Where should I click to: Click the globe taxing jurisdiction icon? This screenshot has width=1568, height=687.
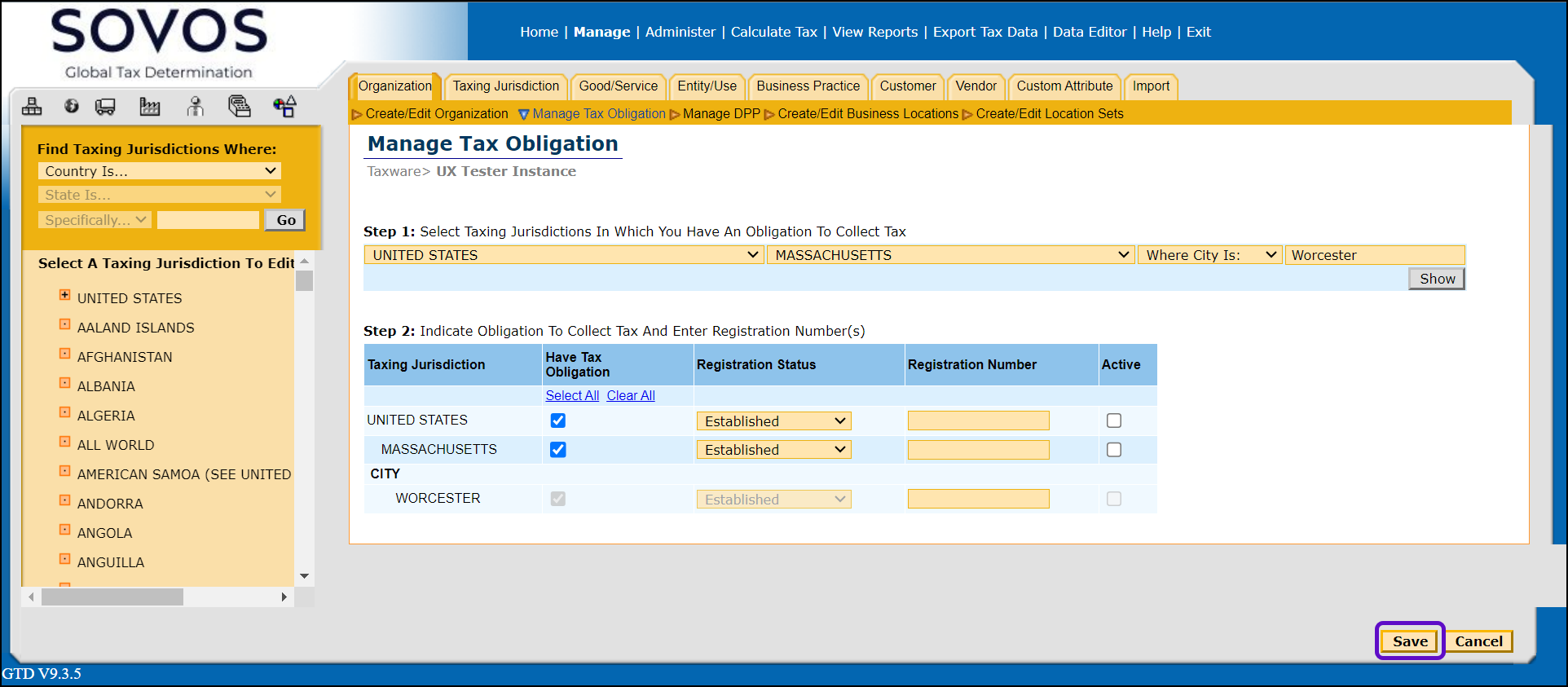click(x=72, y=106)
